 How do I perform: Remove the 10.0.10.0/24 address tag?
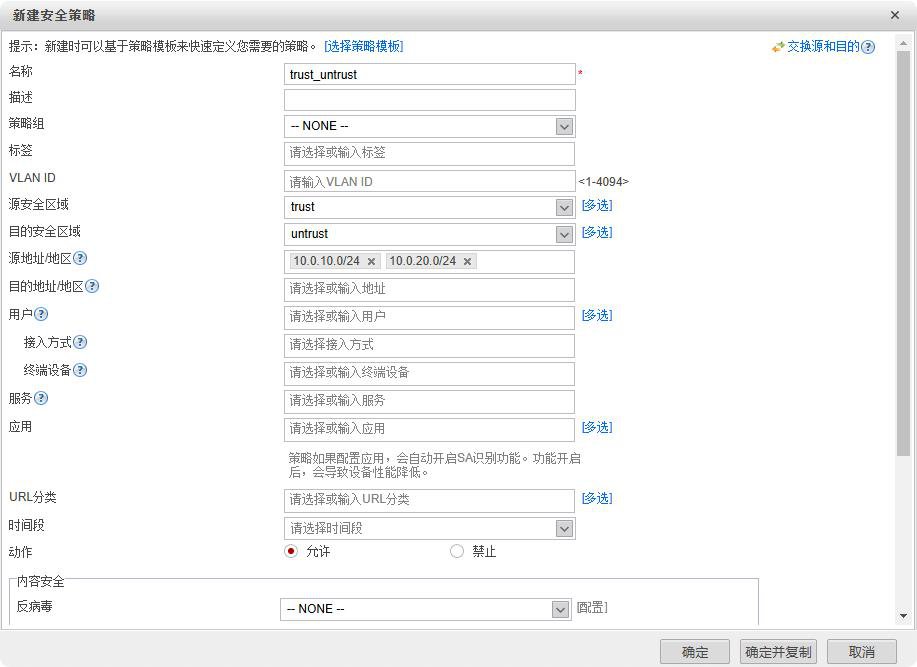pyautogui.click(x=372, y=262)
